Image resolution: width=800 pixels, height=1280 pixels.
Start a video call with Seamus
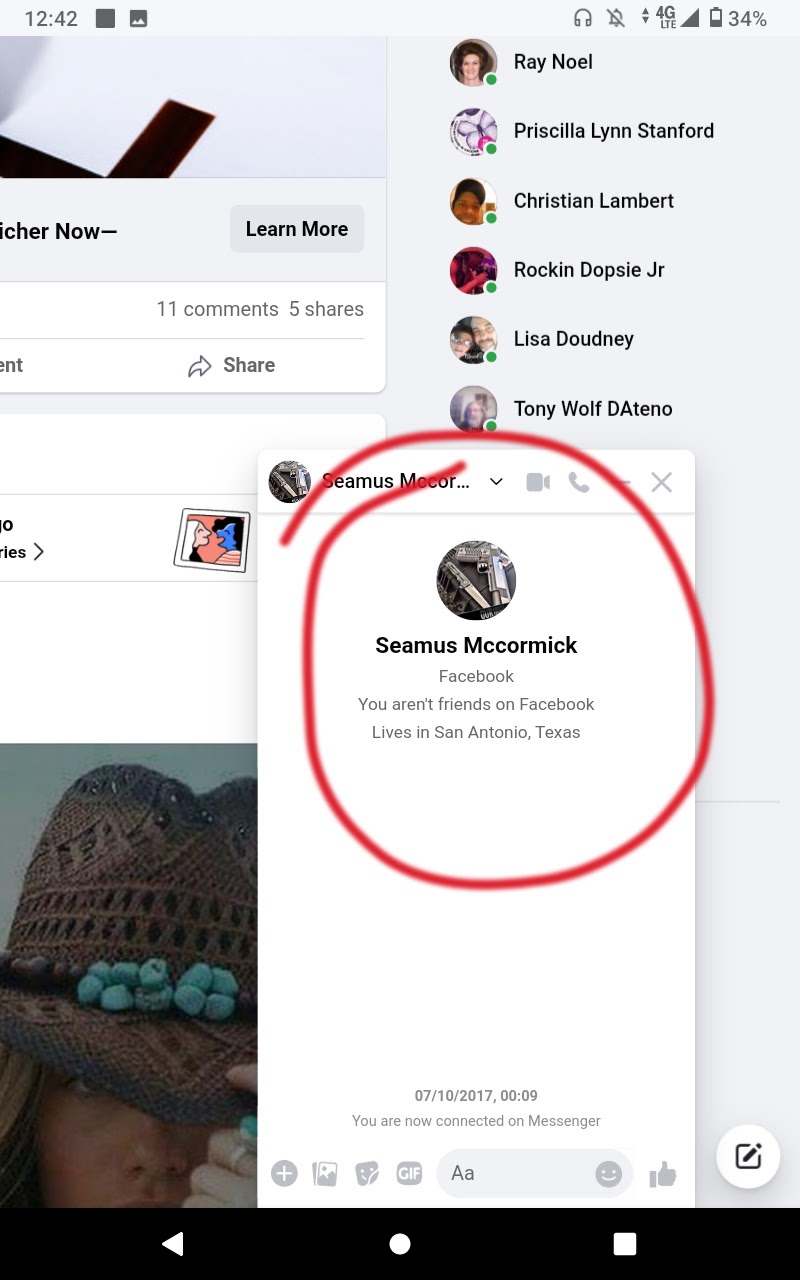[538, 482]
